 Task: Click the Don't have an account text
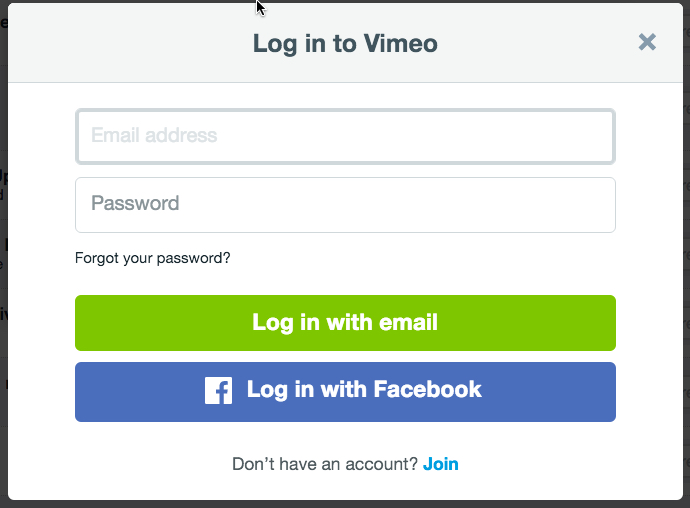pyautogui.click(x=325, y=464)
